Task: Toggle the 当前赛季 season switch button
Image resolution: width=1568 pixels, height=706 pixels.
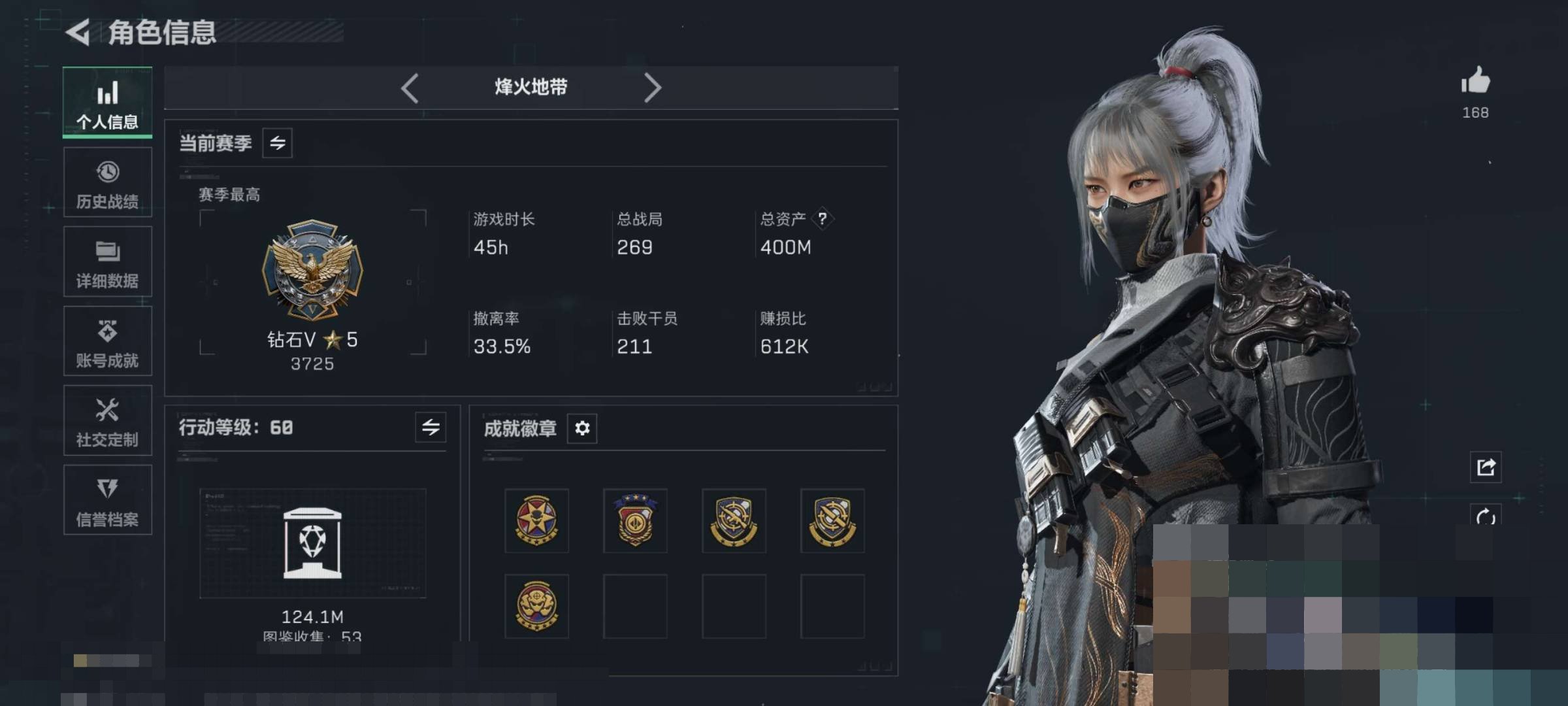Action: (278, 143)
